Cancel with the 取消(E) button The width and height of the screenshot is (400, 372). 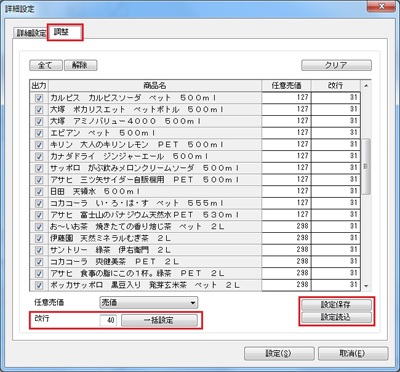click(353, 353)
